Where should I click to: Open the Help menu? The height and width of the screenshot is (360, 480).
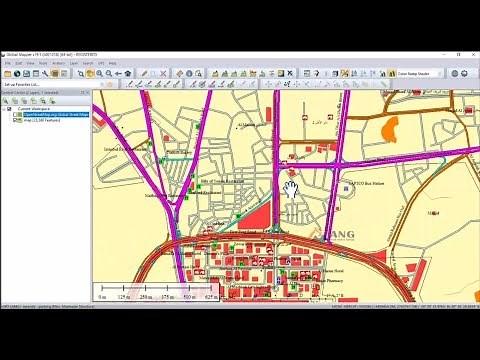click(113, 63)
